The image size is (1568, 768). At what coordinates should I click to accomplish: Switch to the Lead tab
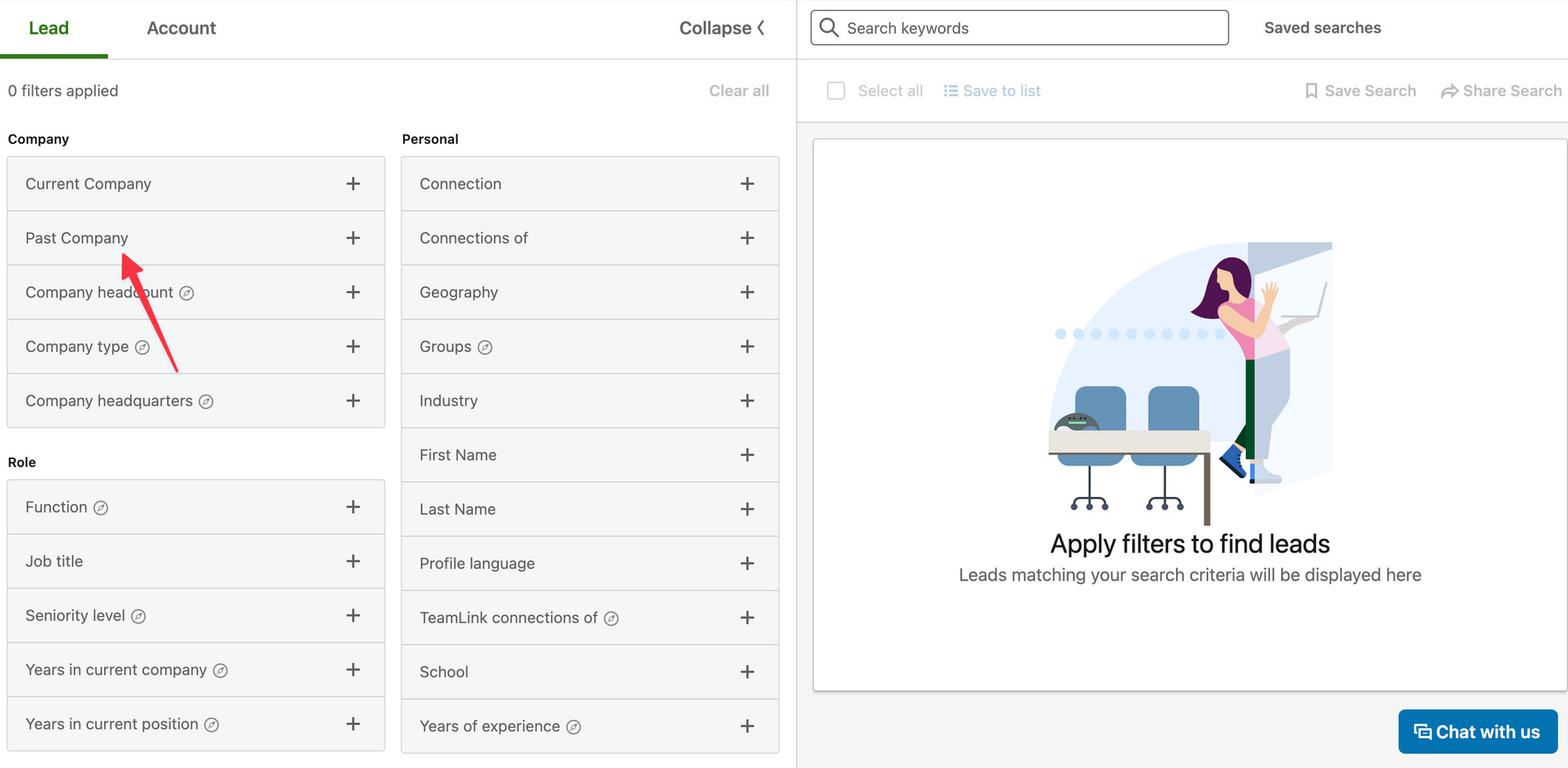click(x=49, y=28)
